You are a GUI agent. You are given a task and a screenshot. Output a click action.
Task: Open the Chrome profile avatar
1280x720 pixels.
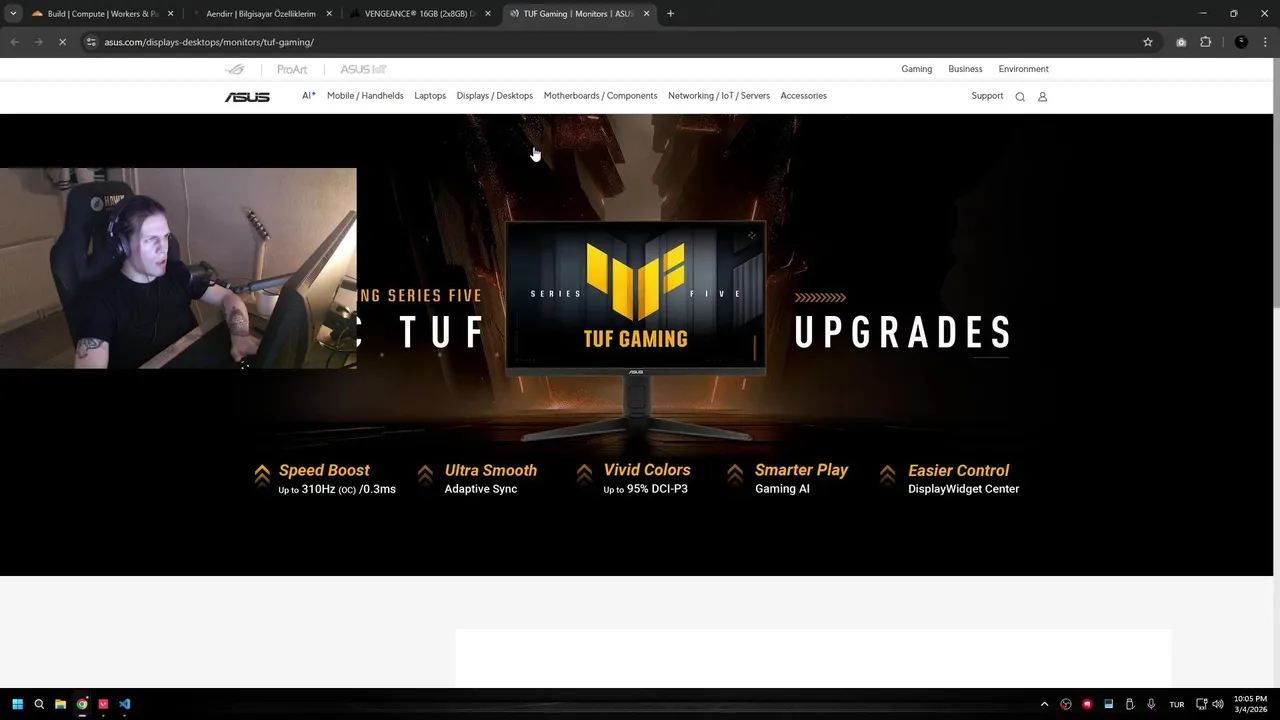click(x=1241, y=42)
